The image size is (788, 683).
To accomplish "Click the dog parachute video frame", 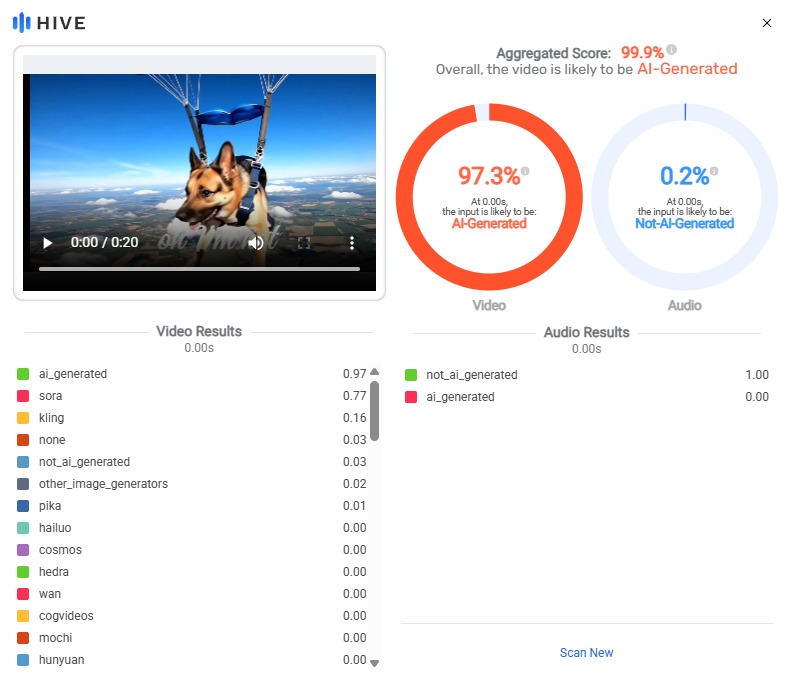I will click(199, 171).
